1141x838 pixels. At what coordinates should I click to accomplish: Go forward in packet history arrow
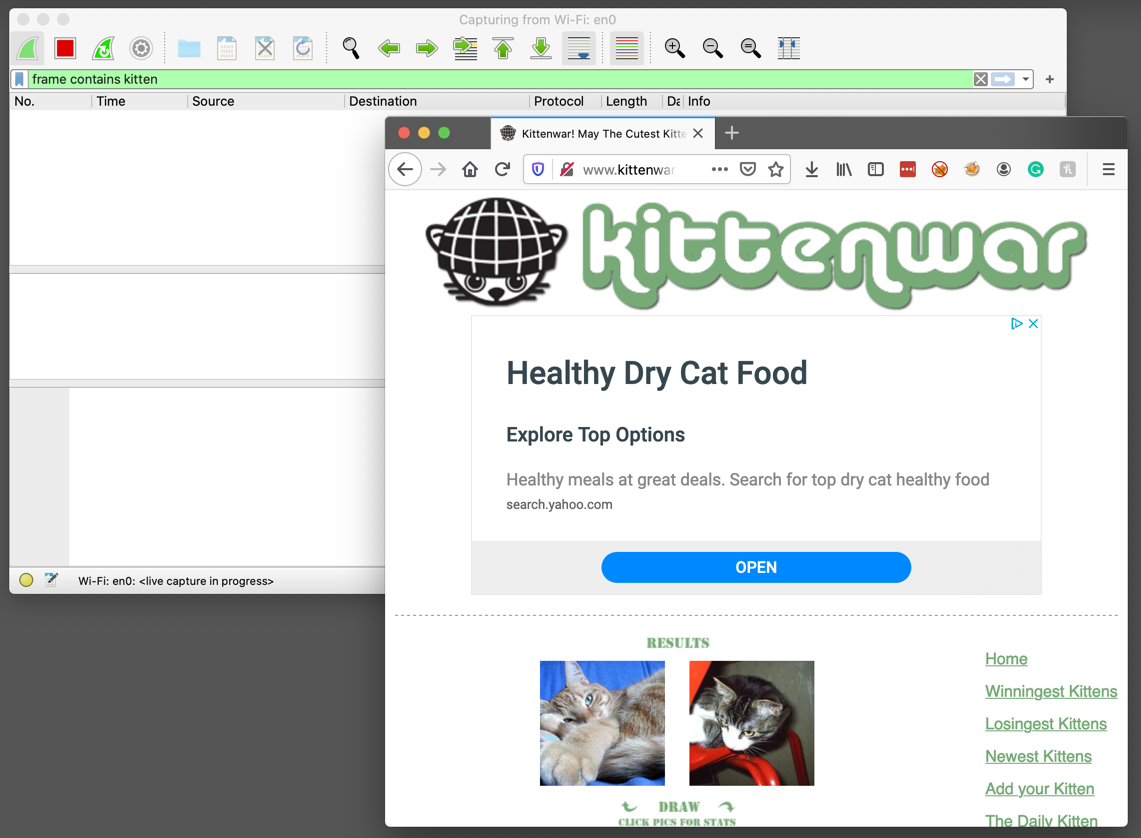tap(427, 49)
